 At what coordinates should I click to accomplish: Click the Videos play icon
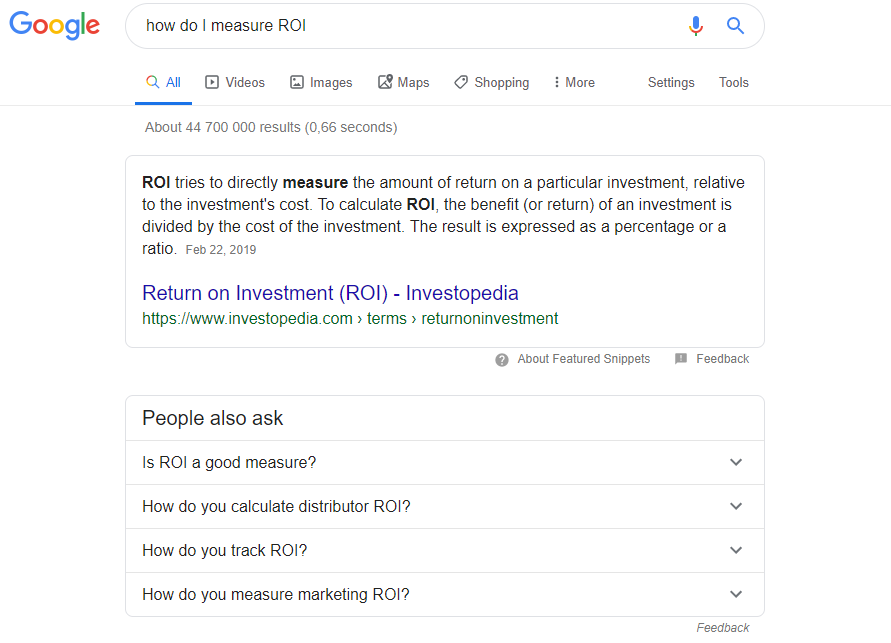(x=211, y=82)
